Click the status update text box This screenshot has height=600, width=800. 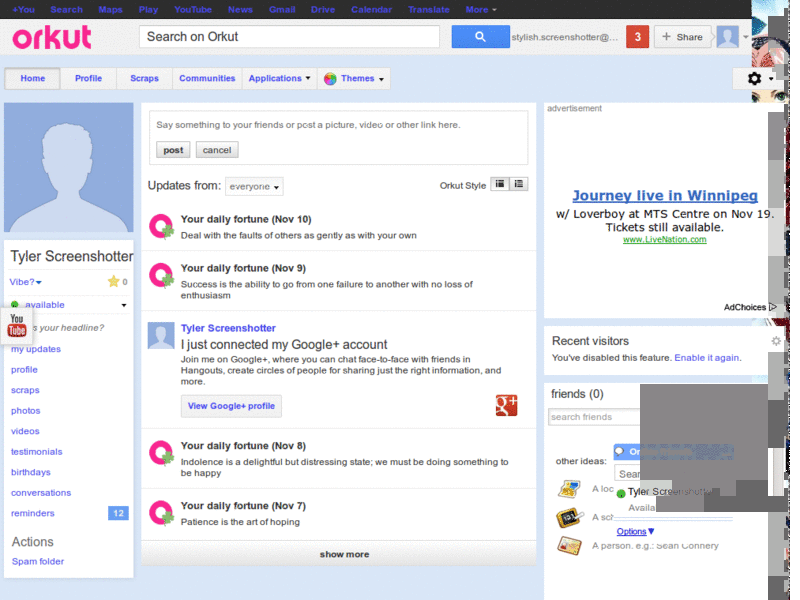(338, 125)
